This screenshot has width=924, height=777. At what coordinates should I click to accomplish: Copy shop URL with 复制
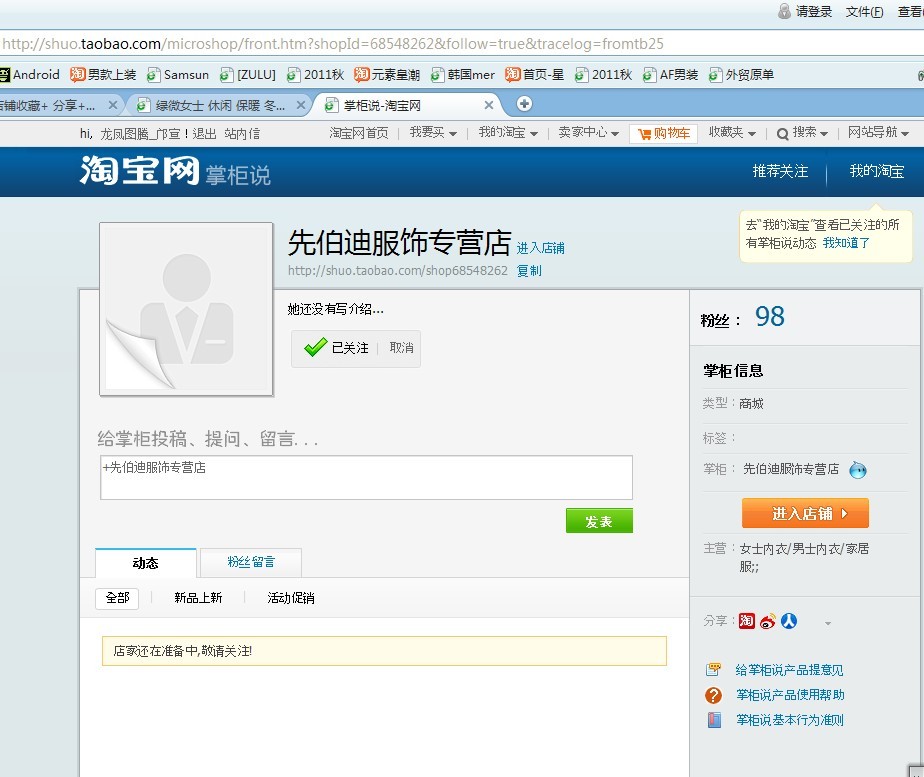[529, 271]
